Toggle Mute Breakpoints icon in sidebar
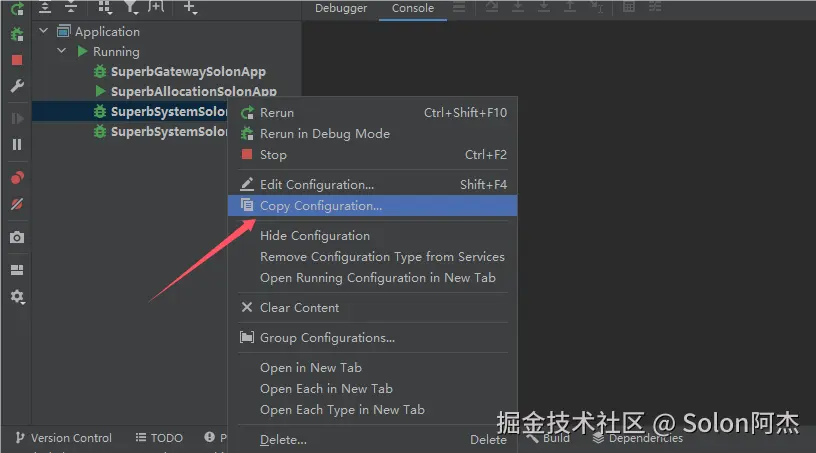Viewport: 816px width, 453px height. (x=17, y=204)
